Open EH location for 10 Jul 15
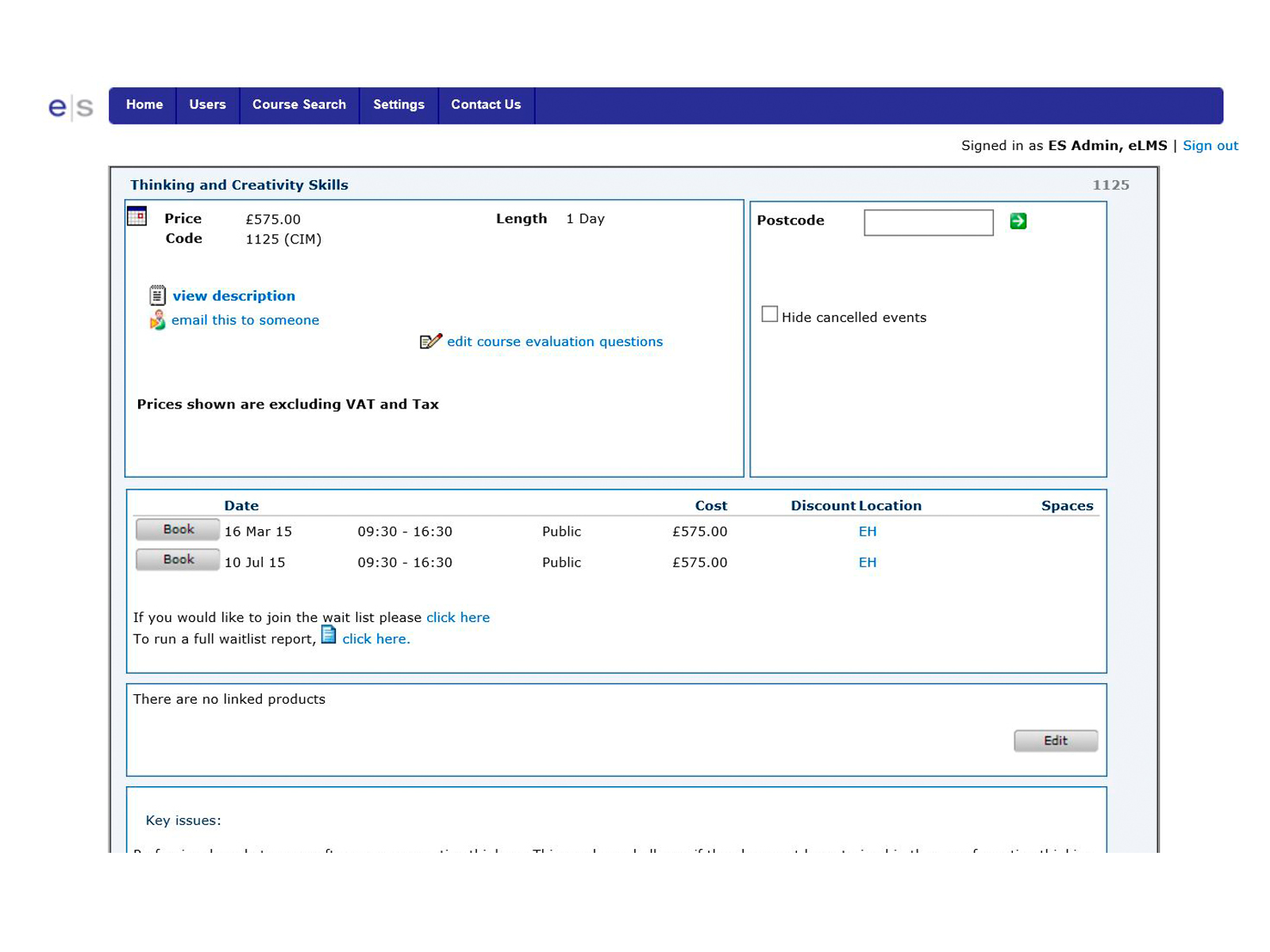Image resolution: width=1270 pixels, height=952 pixels. coord(868,562)
